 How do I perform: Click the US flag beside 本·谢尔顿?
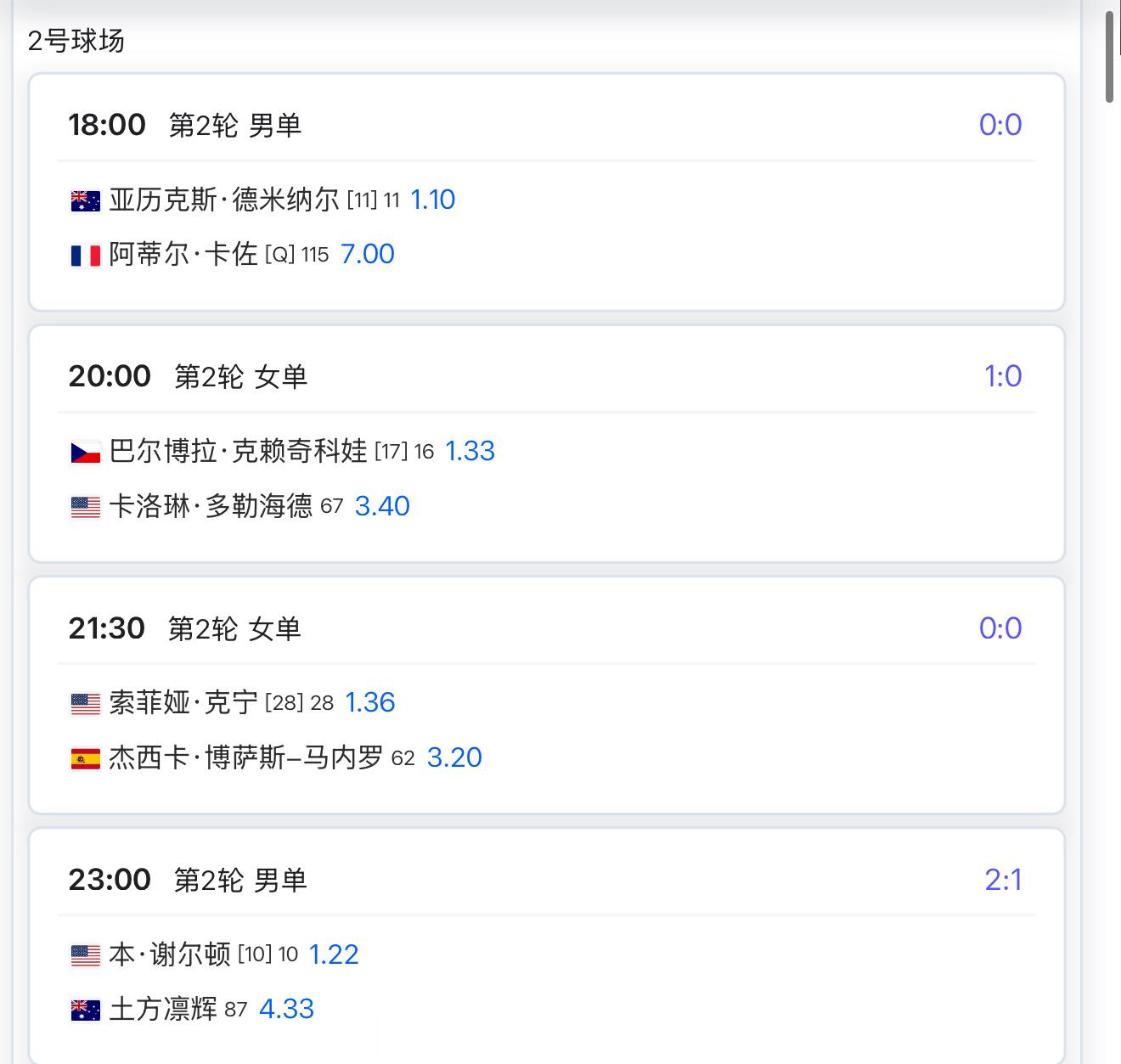click(x=85, y=955)
